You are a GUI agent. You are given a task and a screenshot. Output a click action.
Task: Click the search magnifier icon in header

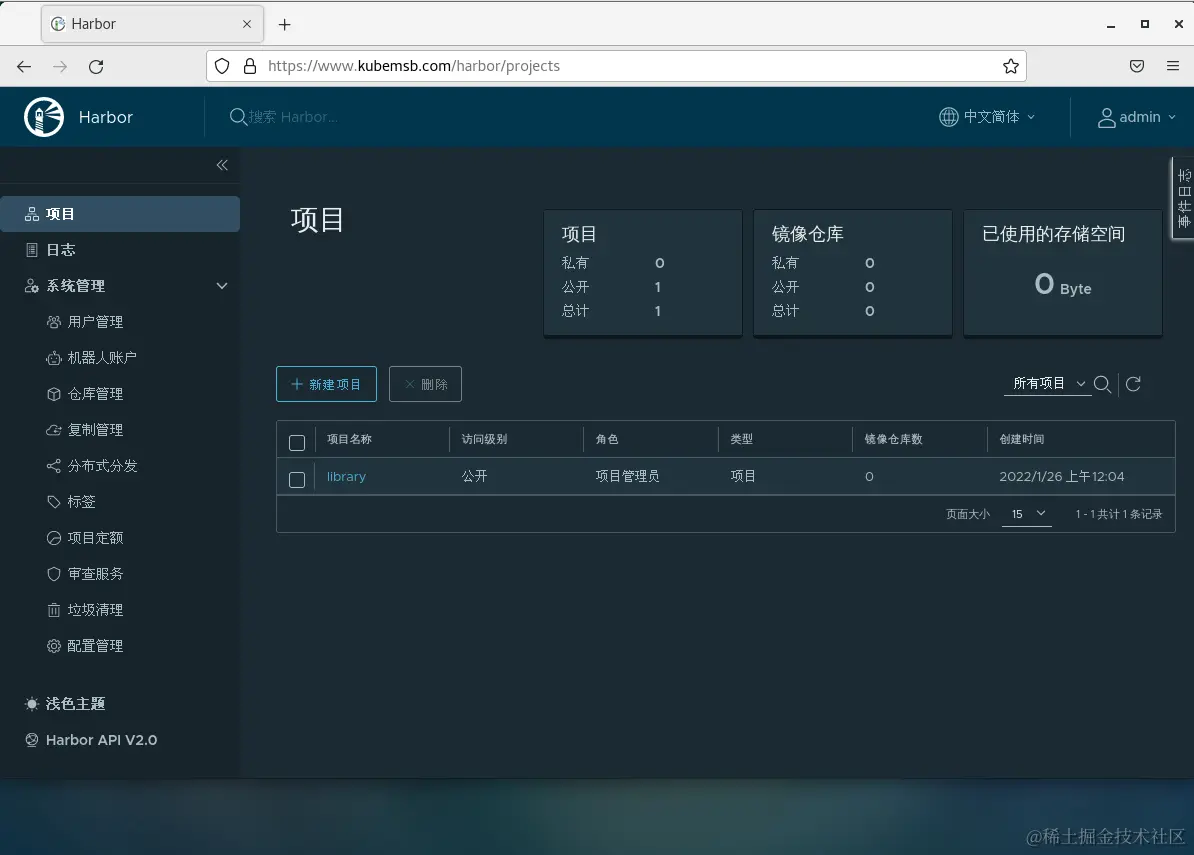[x=238, y=116]
